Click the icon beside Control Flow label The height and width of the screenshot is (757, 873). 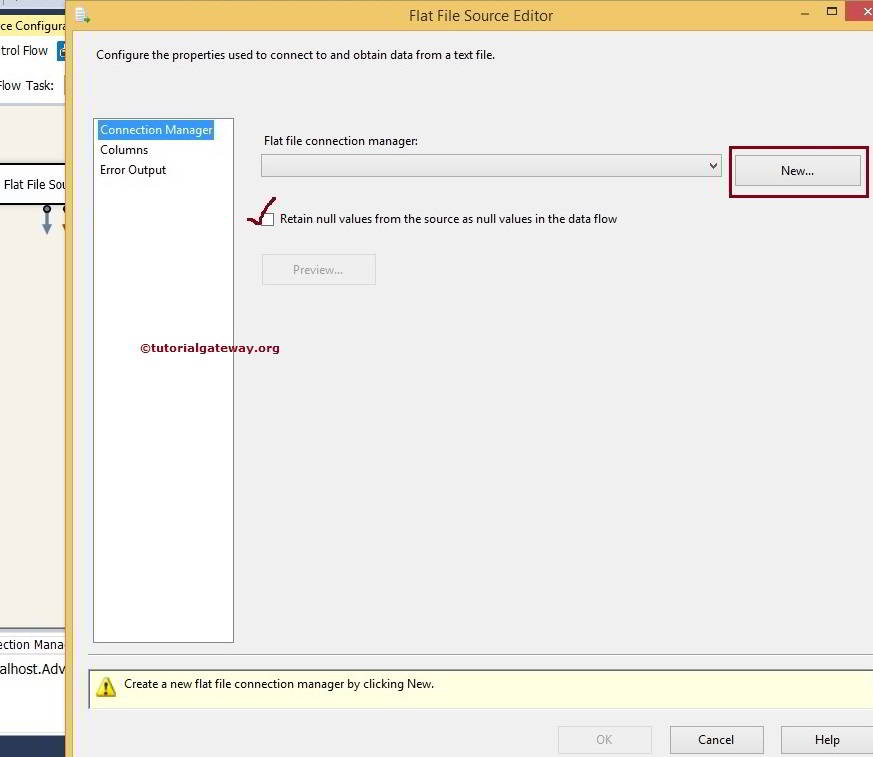tap(63, 50)
